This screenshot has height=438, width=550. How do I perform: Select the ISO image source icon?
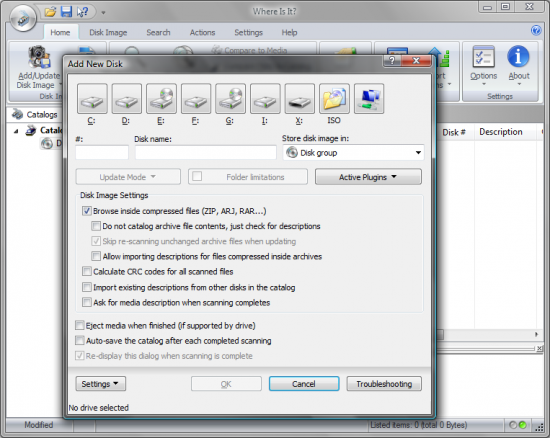click(334, 99)
